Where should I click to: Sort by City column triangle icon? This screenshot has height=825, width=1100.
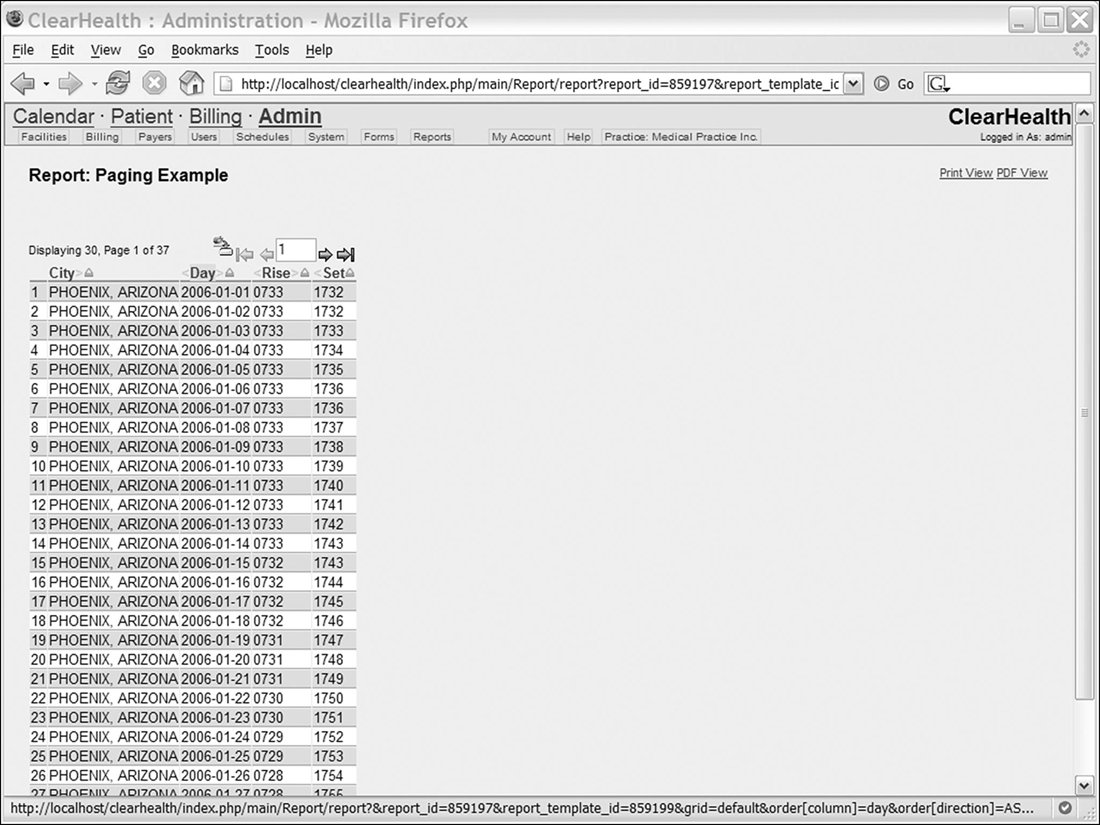(x=88, y=273)
